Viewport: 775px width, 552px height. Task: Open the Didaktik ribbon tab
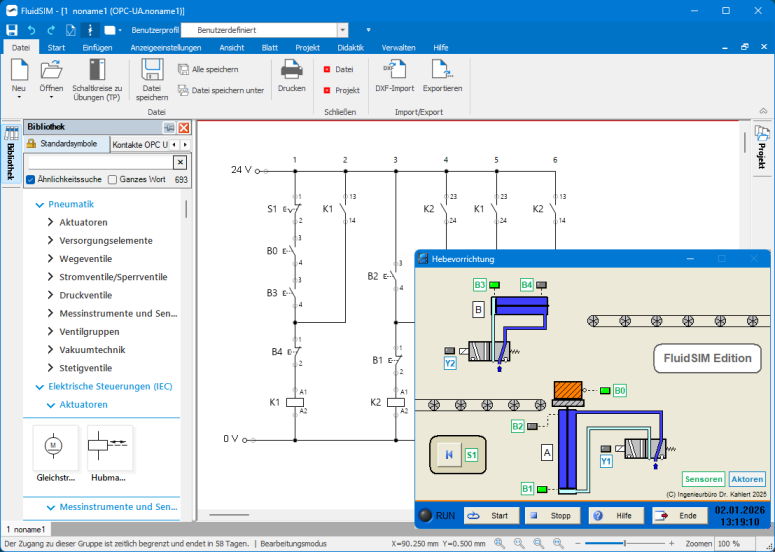click(x=350, y=47)
